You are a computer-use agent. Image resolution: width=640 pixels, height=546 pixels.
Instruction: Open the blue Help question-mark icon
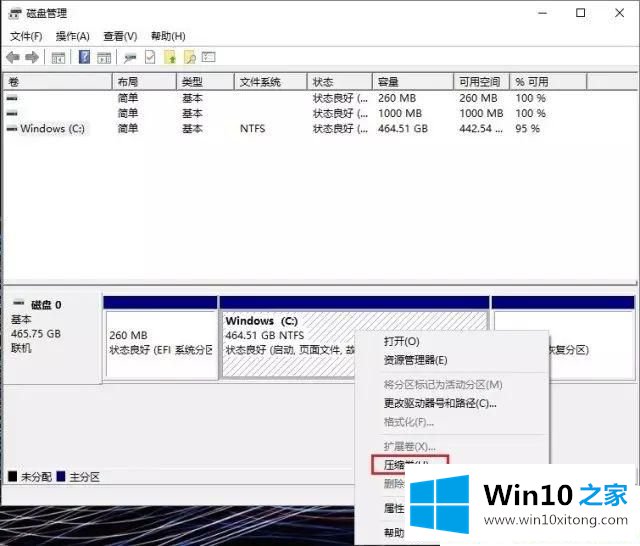click(x=84, y=57)
